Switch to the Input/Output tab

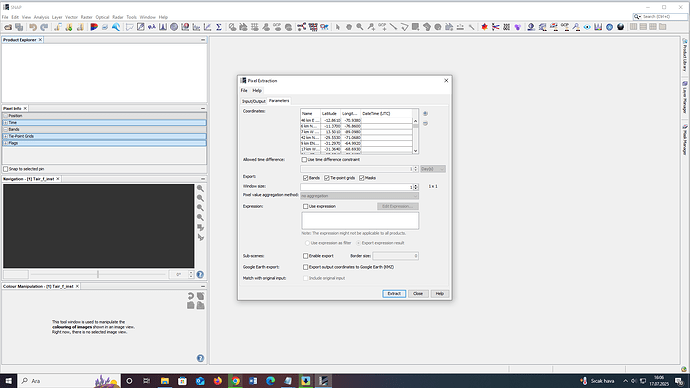tap(254, 101)
